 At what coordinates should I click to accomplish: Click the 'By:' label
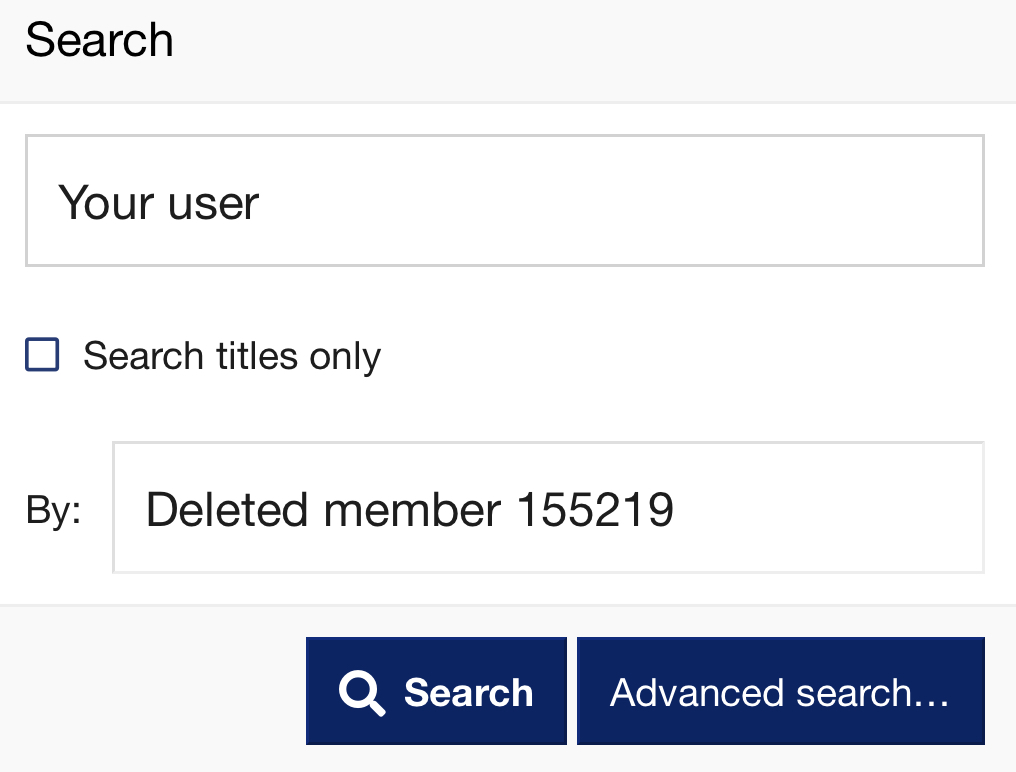(x=53, y=510)
